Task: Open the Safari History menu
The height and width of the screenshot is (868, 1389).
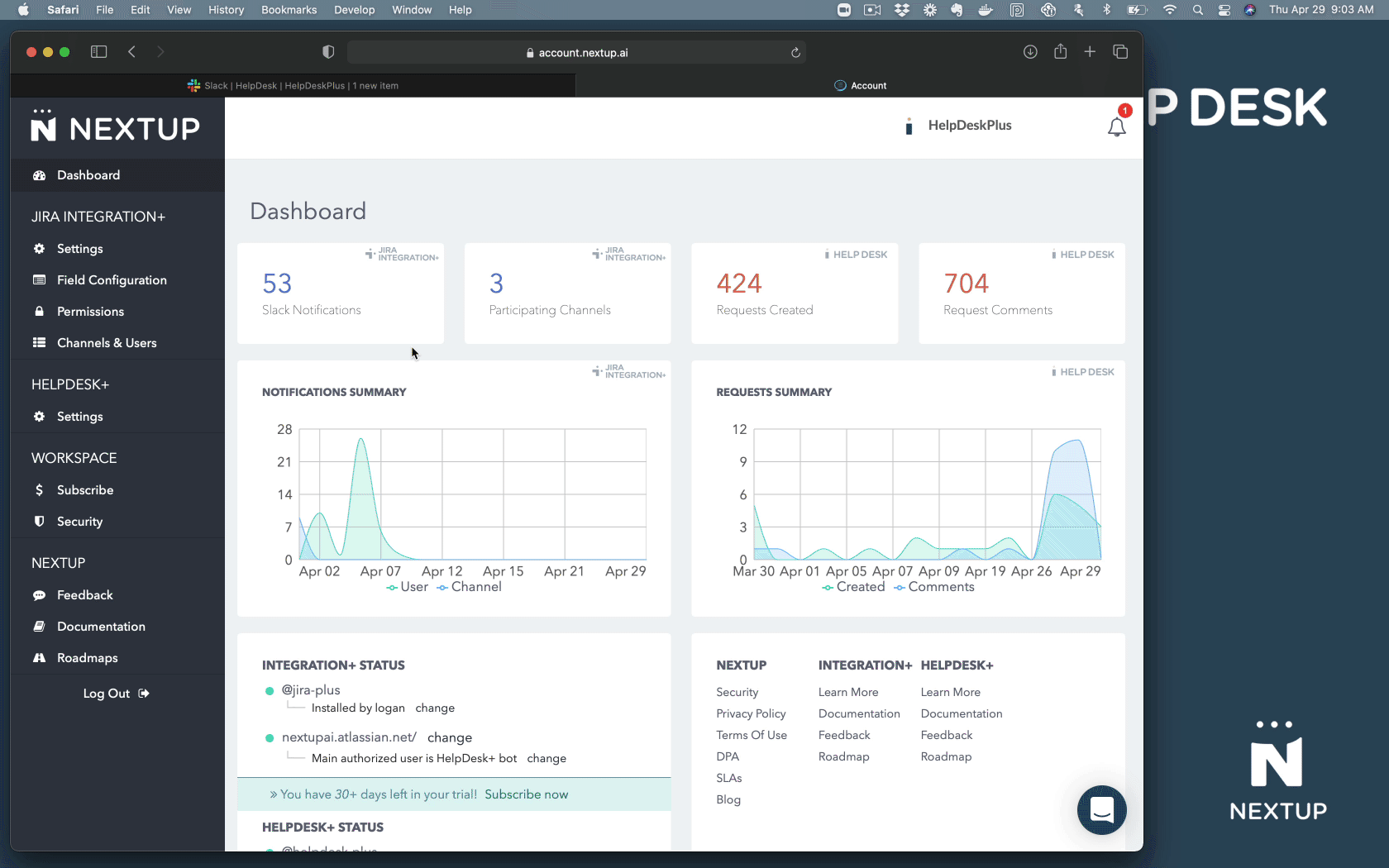Action: point(226,10)
